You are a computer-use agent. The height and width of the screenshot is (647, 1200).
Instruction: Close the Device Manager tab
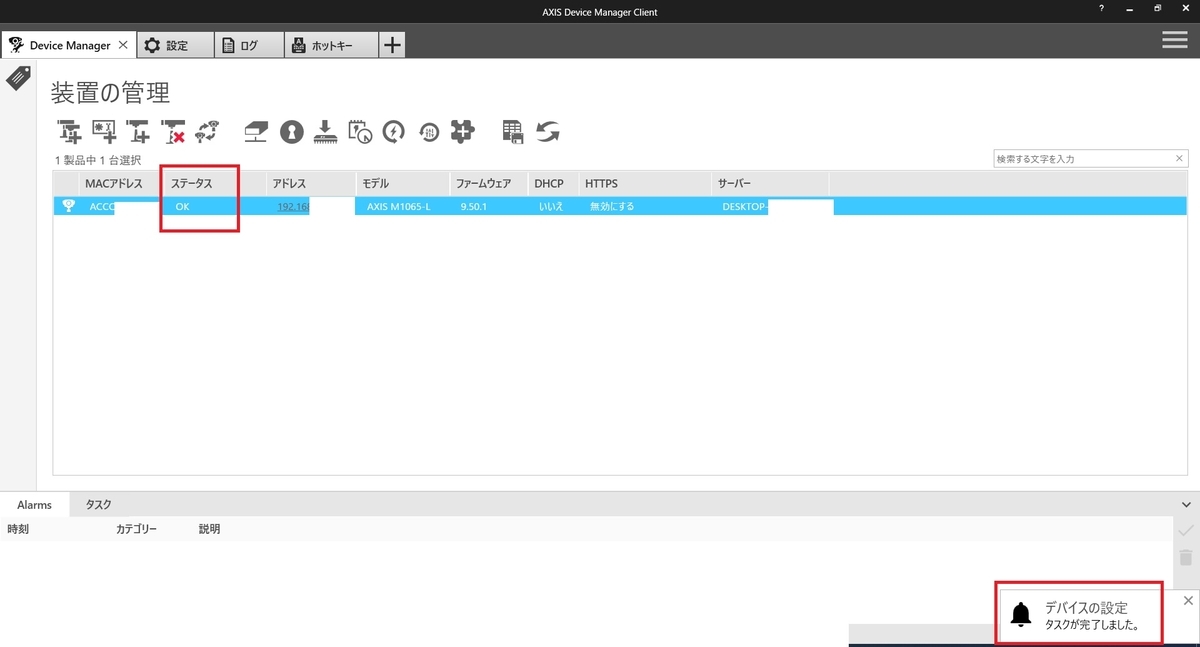(x=122, y=45)
